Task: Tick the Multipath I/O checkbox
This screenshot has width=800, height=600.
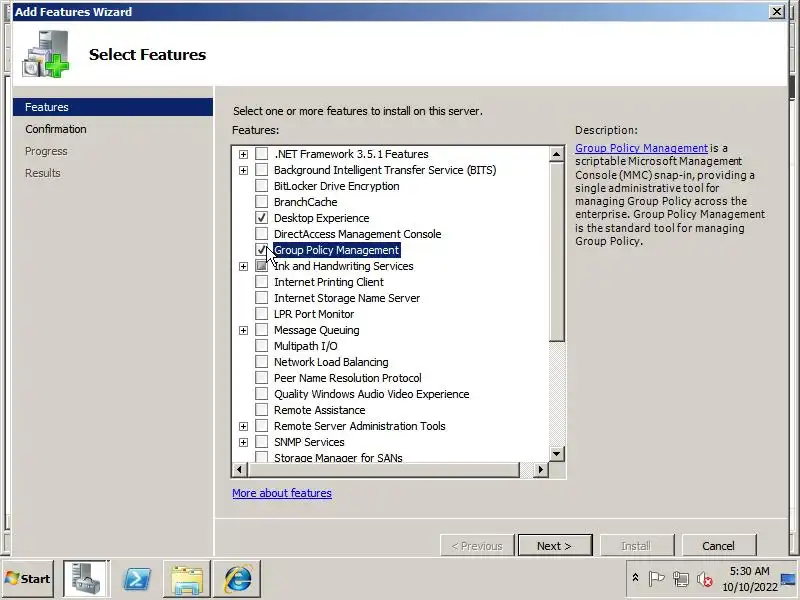Action: [x=261, y=346]
